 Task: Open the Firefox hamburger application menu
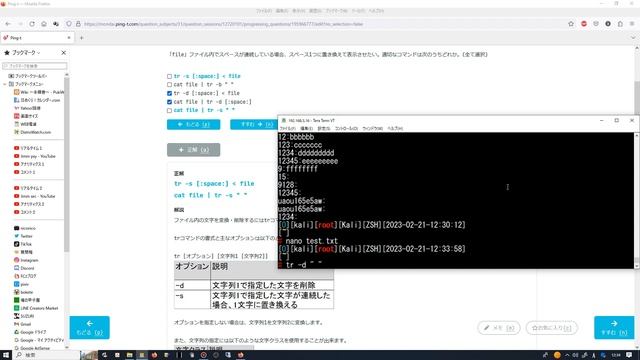tap(632, 24)
